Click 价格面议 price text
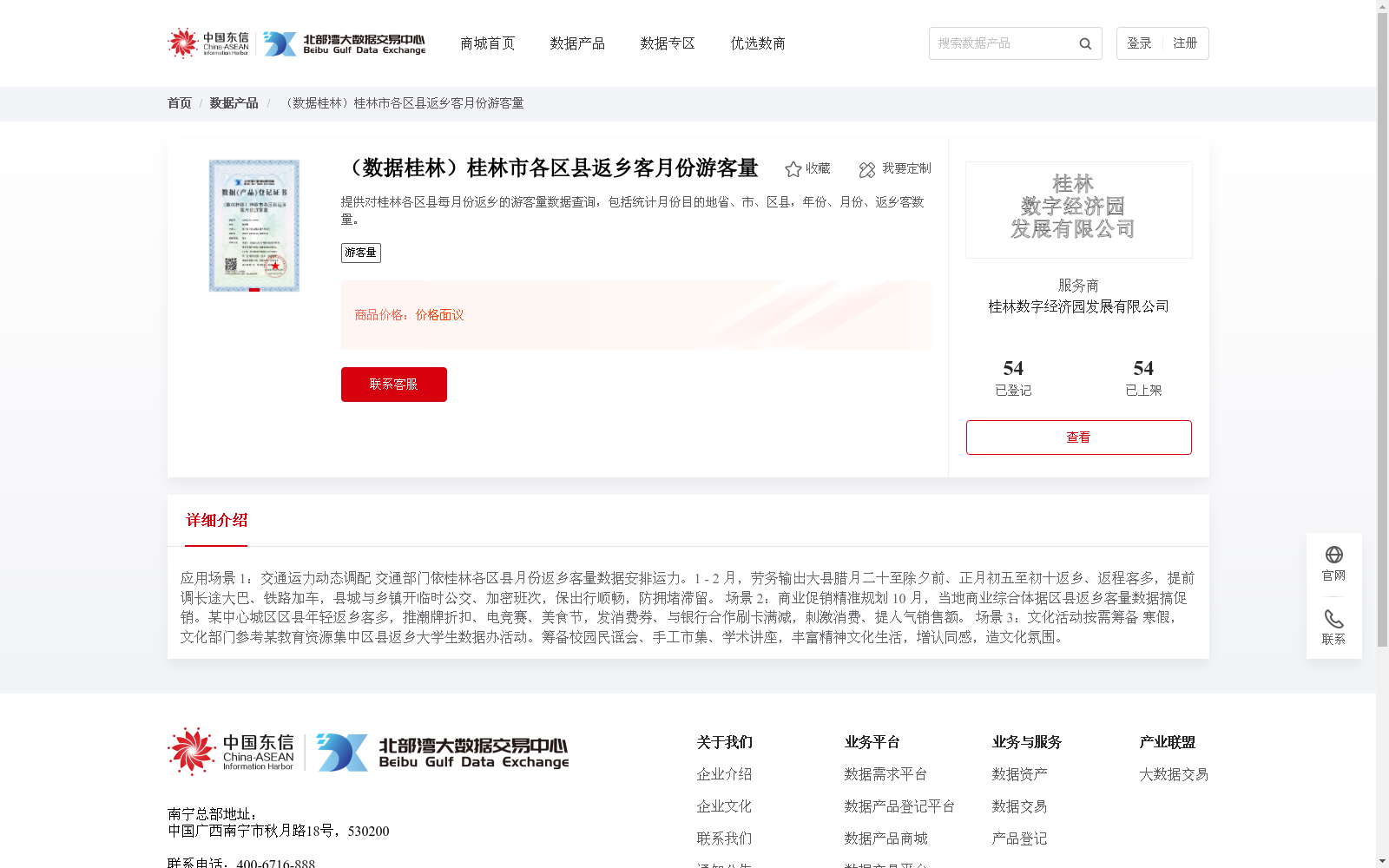 point(439,315)
